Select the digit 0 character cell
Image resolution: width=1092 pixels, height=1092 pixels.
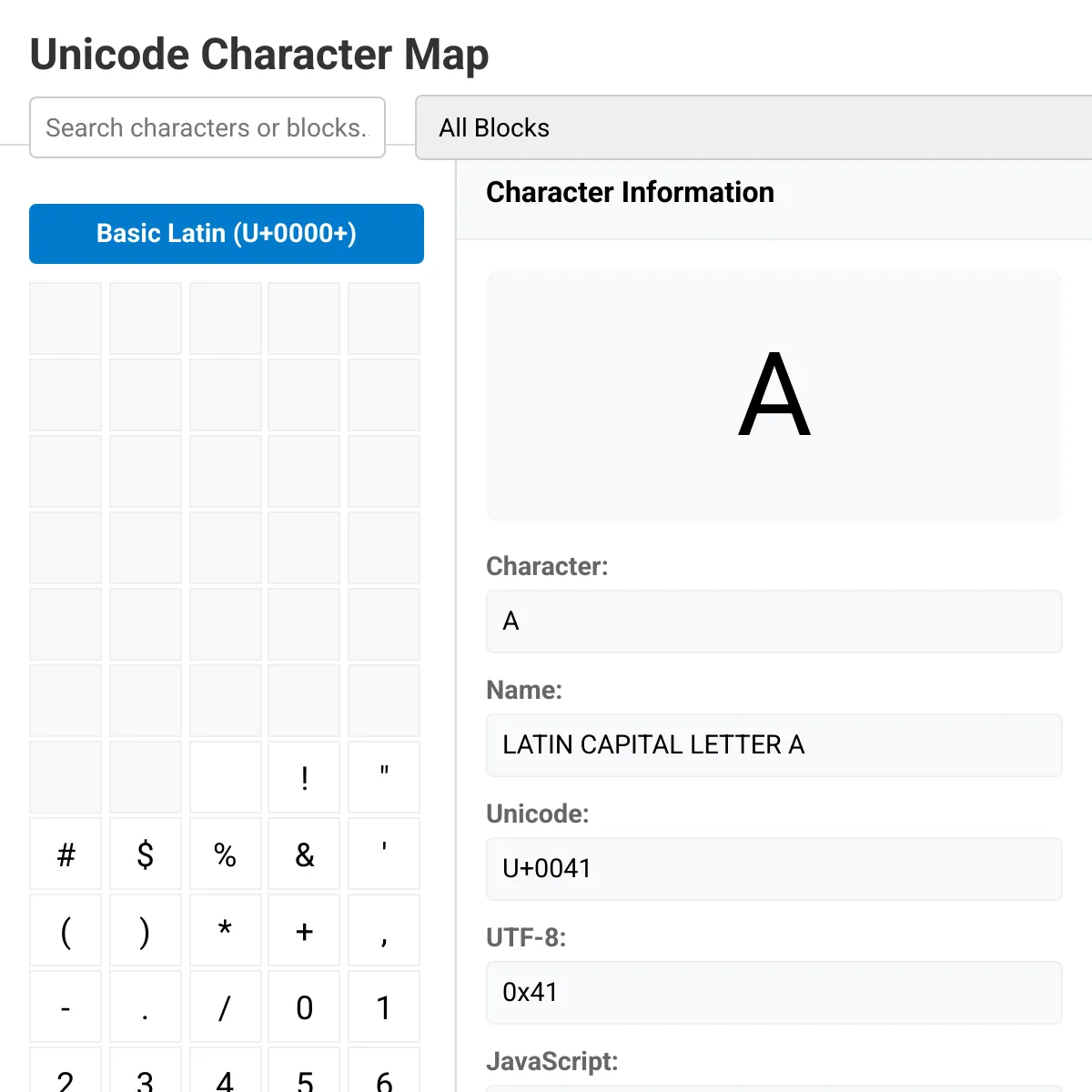304,1006
